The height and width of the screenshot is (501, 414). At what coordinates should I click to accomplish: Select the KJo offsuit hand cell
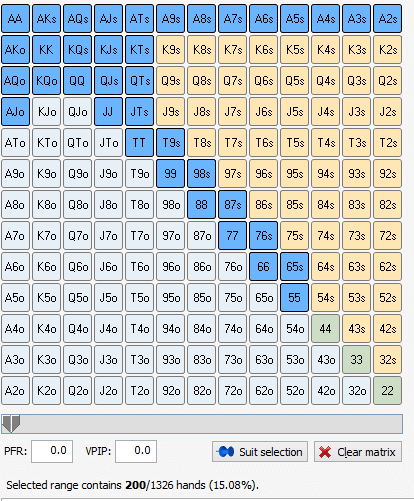[x=46, y=112]
